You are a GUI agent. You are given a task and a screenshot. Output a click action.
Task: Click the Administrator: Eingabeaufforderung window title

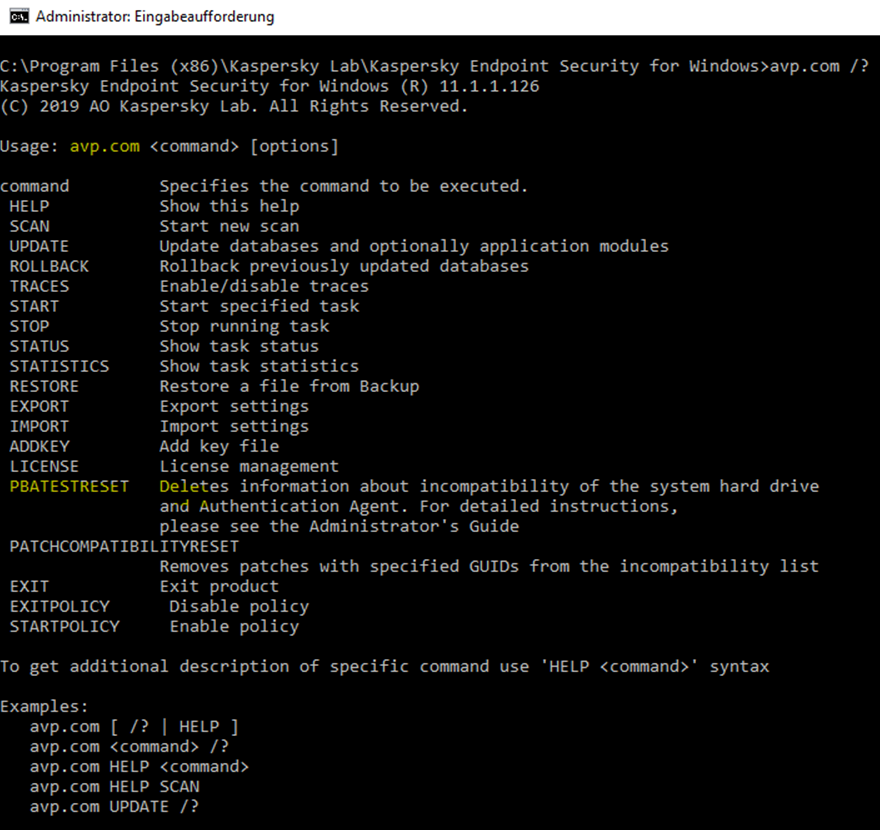pyautogui.click(x=154, y=17)
